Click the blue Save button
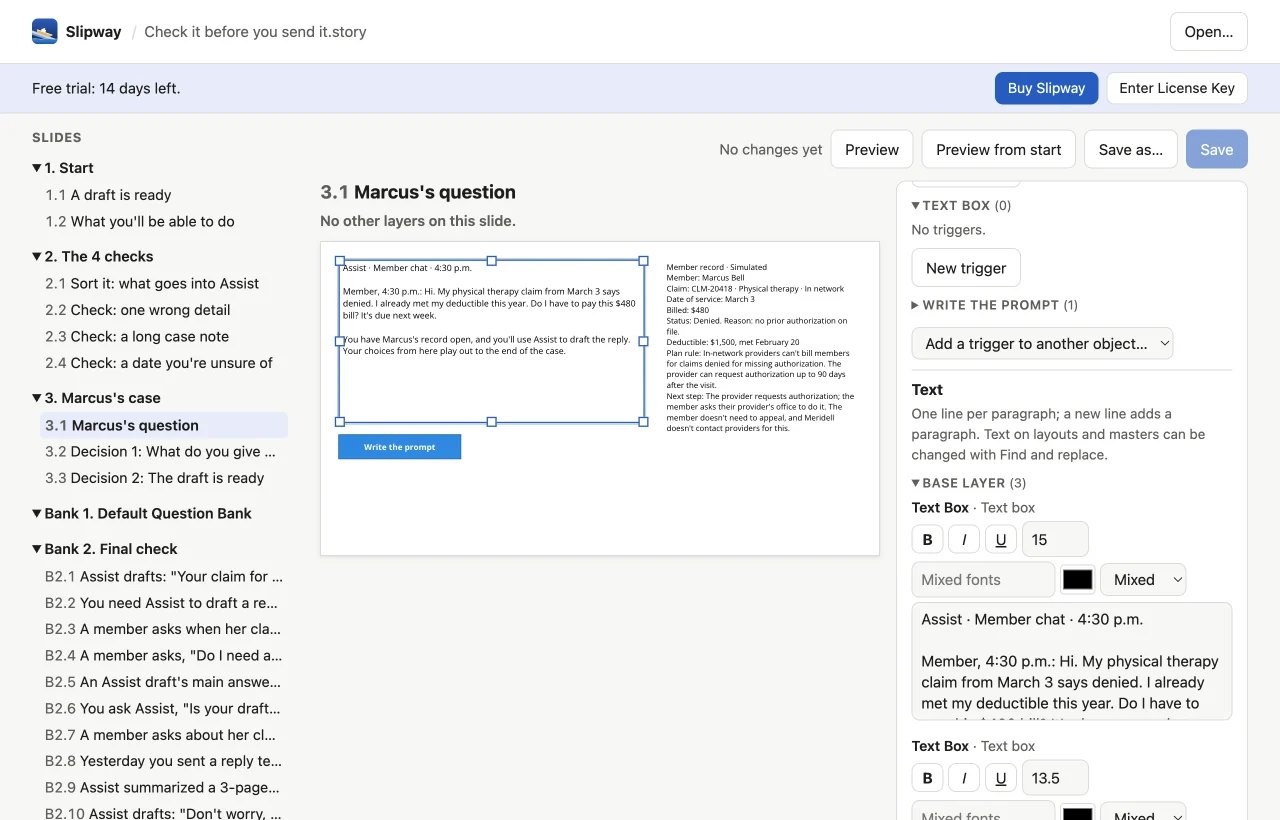This screenshot has width=1280, height=820. 1216,149
